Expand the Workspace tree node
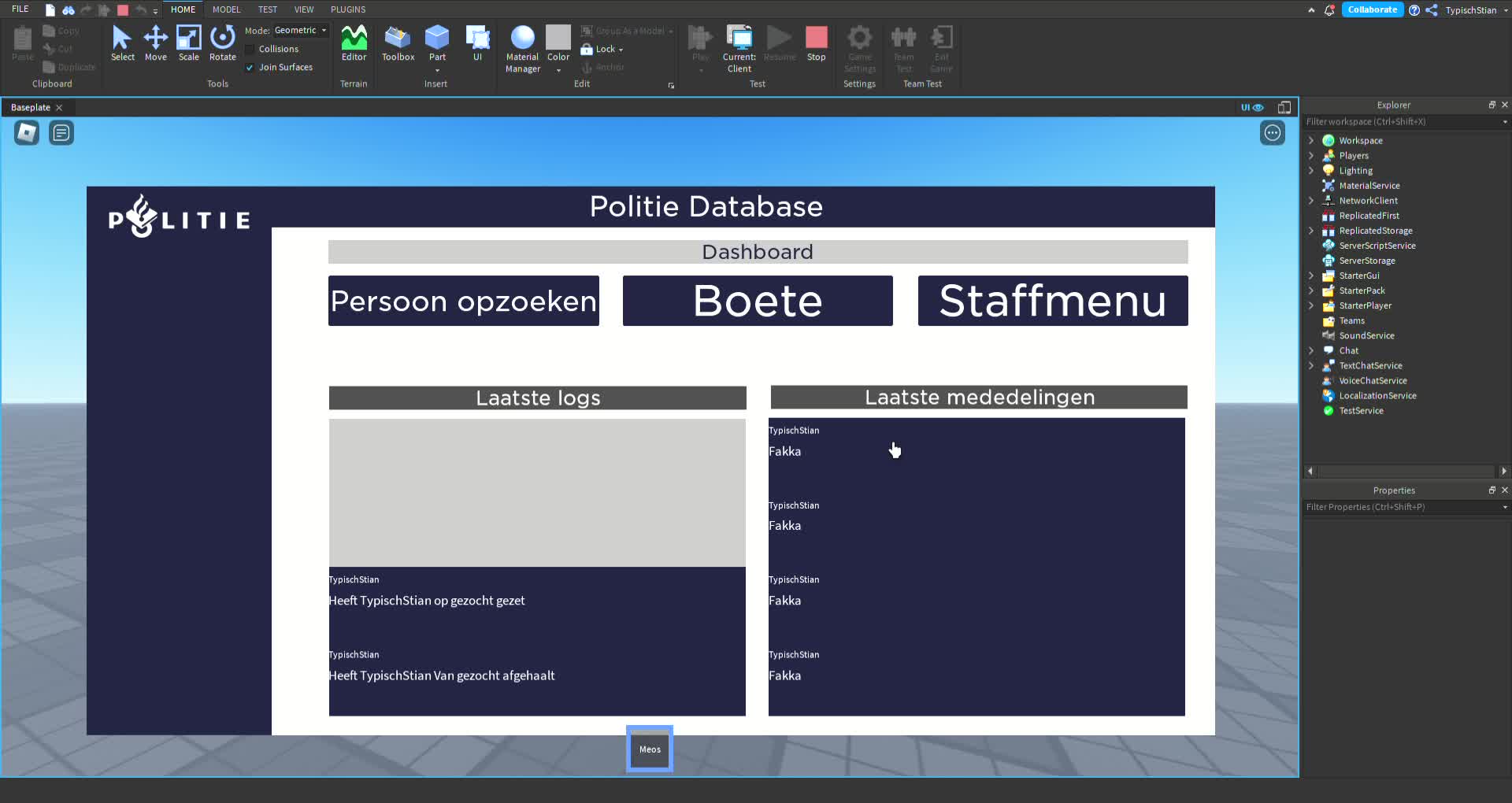 pyautogui.click(x=1311, y=141)
